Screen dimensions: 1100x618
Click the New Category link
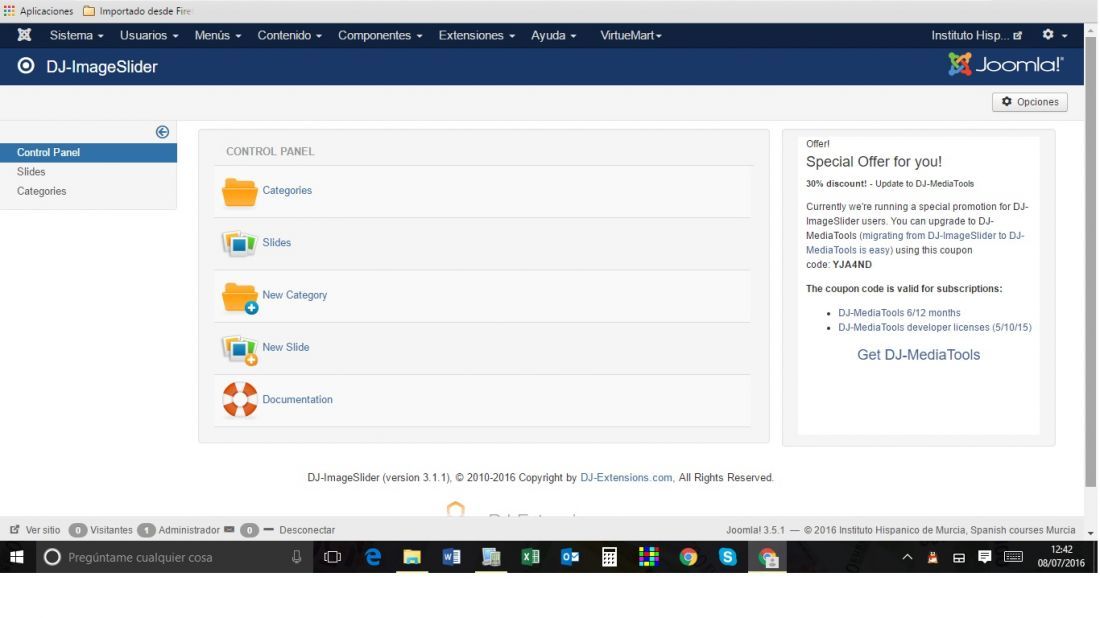tap(295, 295)
